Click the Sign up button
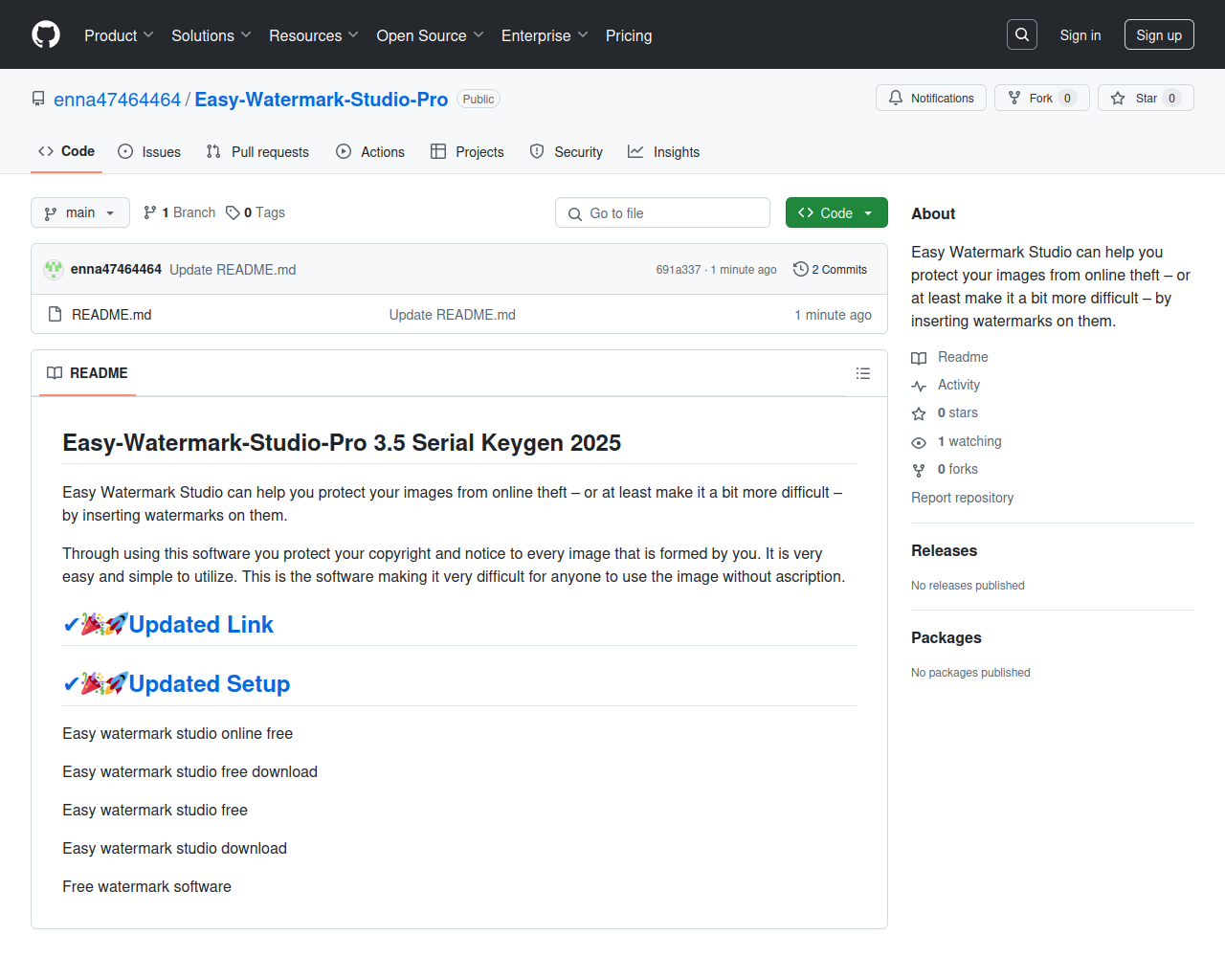Image resolution: width=1225 pixels, height=980 pixels. 1159,35
